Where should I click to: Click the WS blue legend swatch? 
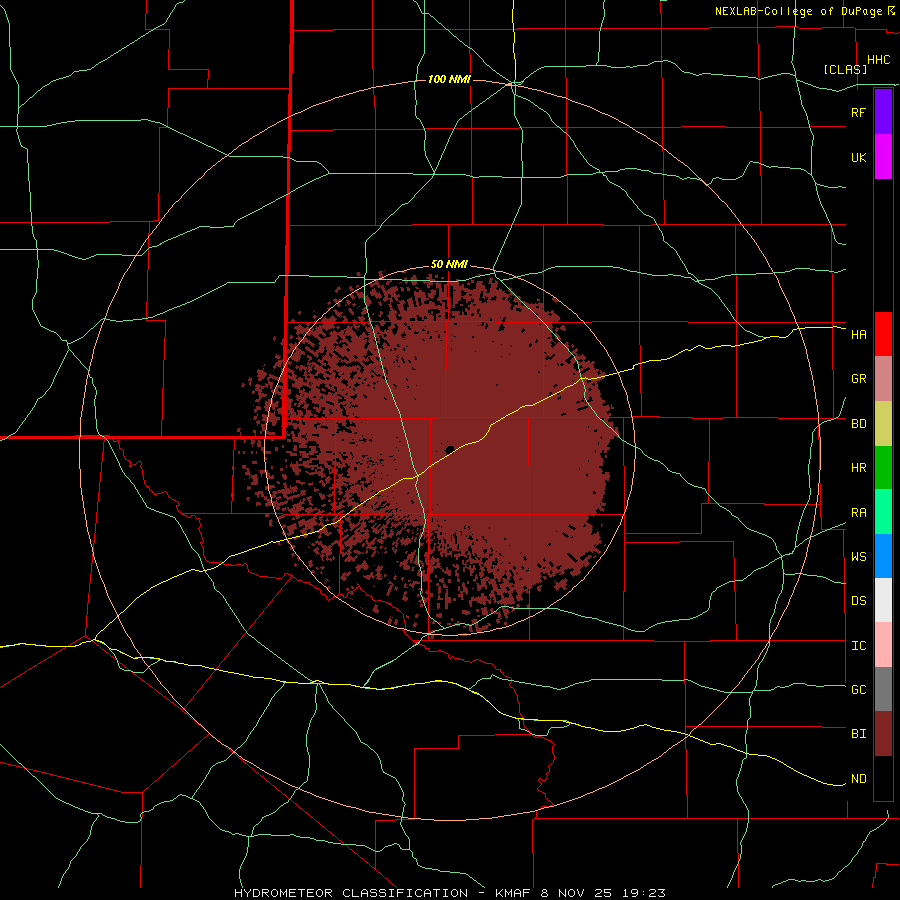(x=883, y=556)
